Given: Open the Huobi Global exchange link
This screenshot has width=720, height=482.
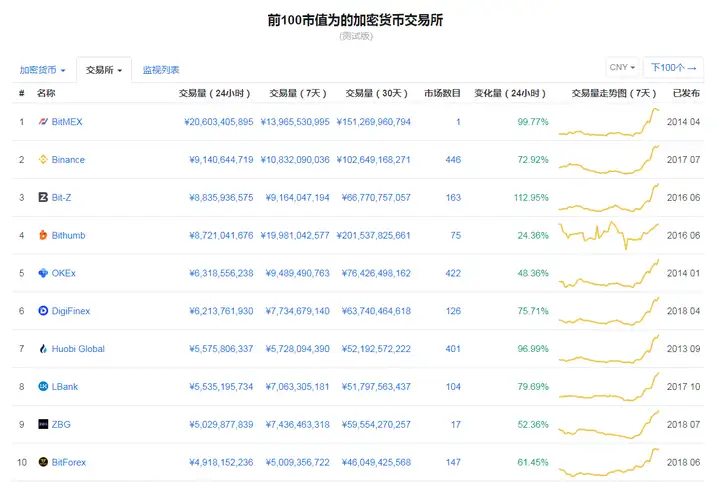Looking at the screenshot, I should pos(78,349).
